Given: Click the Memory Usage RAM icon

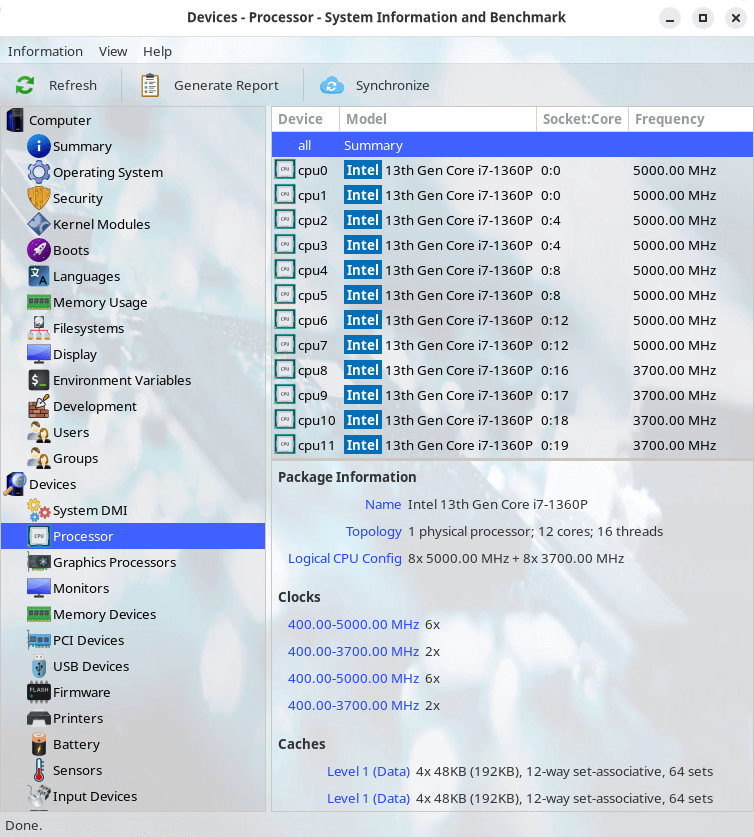Looking at the screenshot, I should pyautogui.click(x=39, y=302).
